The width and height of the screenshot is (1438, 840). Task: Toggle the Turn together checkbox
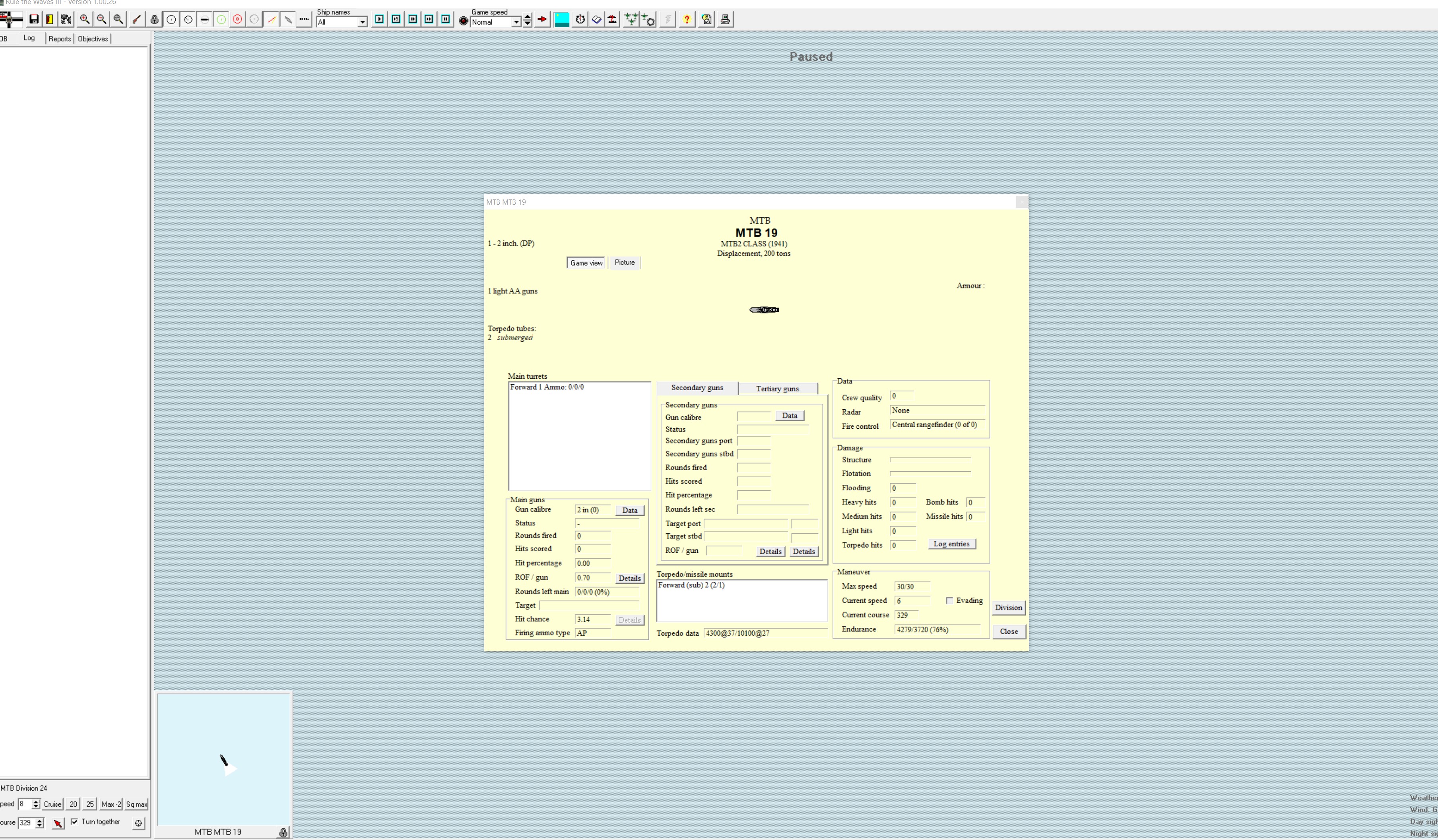pyautogui.click(x=74, y=822)
